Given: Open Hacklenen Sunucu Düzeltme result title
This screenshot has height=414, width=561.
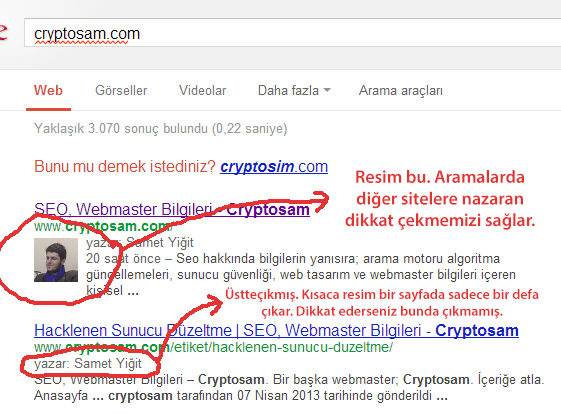Looking at the screenshot, I should (x=276, y=330).
